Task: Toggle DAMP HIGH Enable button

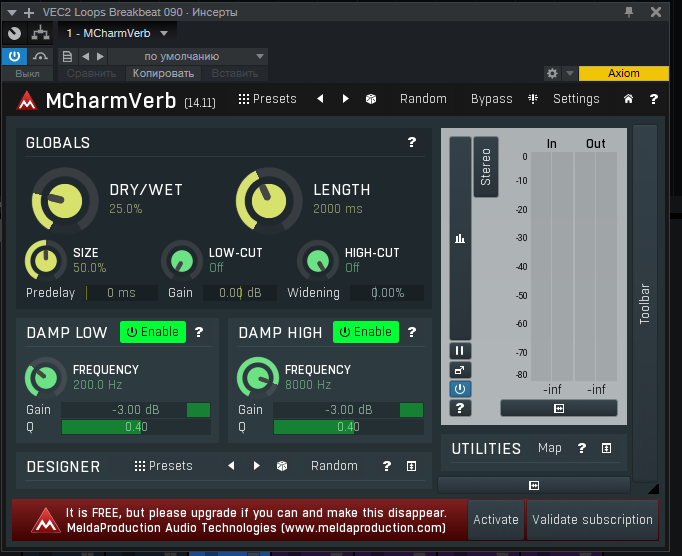Action: click(366, 332)
